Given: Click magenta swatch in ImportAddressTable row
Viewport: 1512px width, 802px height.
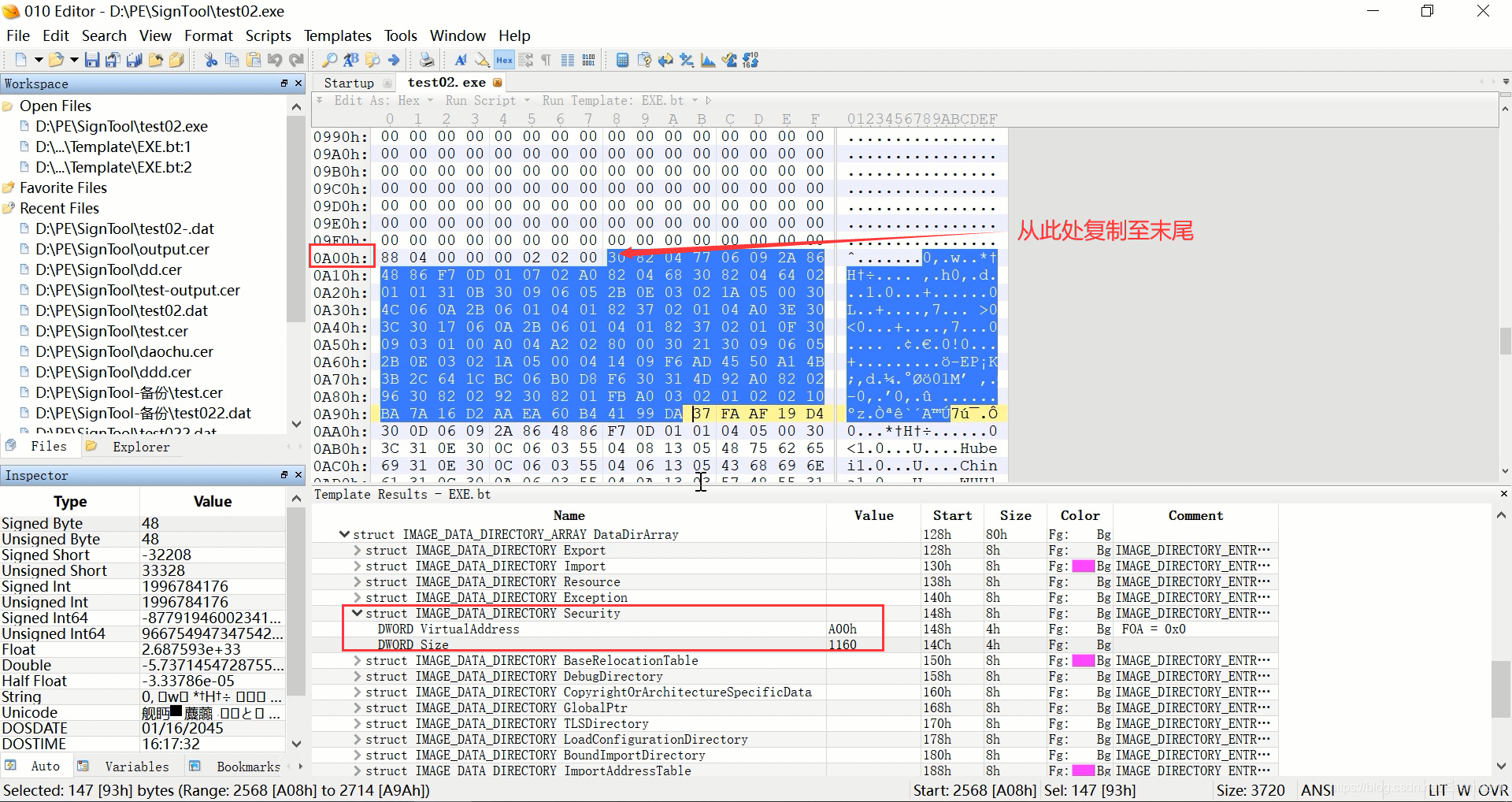Looking at the screenshot, I should 1084,770.
